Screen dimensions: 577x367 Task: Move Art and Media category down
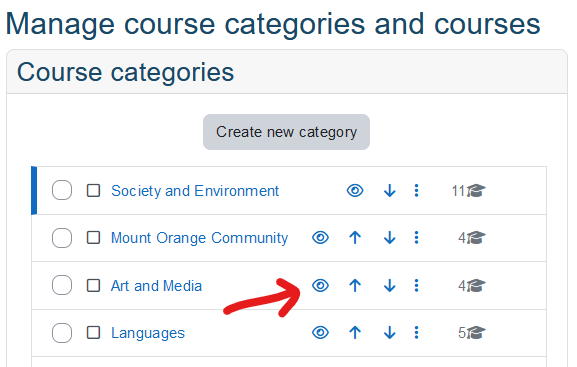(389, 285)
